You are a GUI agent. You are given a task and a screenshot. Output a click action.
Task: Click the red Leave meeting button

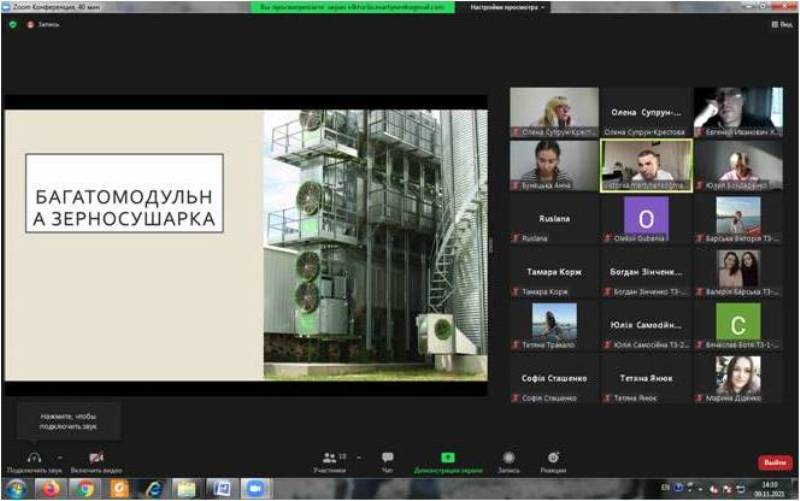[x=774, y=463]
